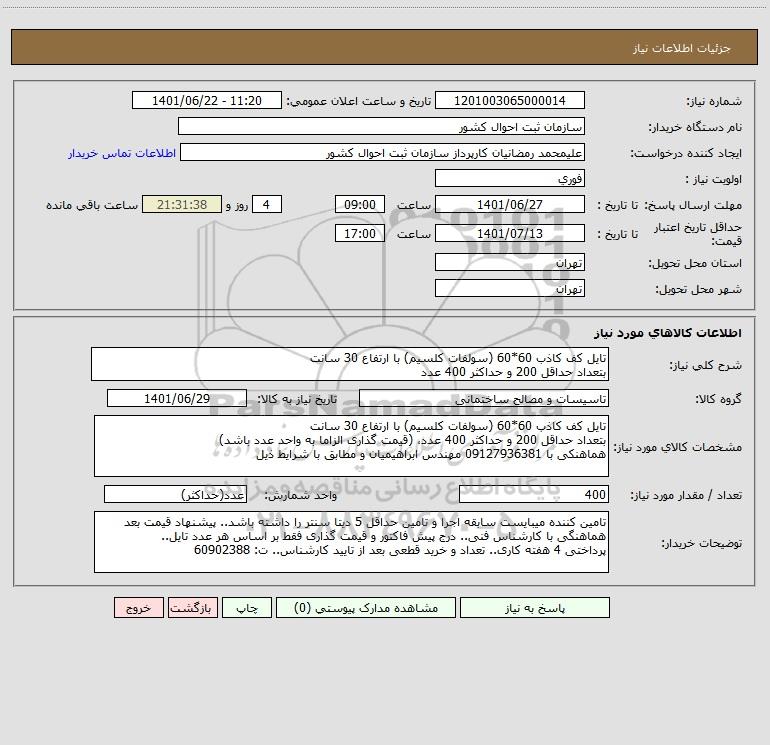This screenshot has width=770, height=745.
Task: Click the label 'تاریخ و ساعت اعلان عمومی:'
Action: point(359,102)
